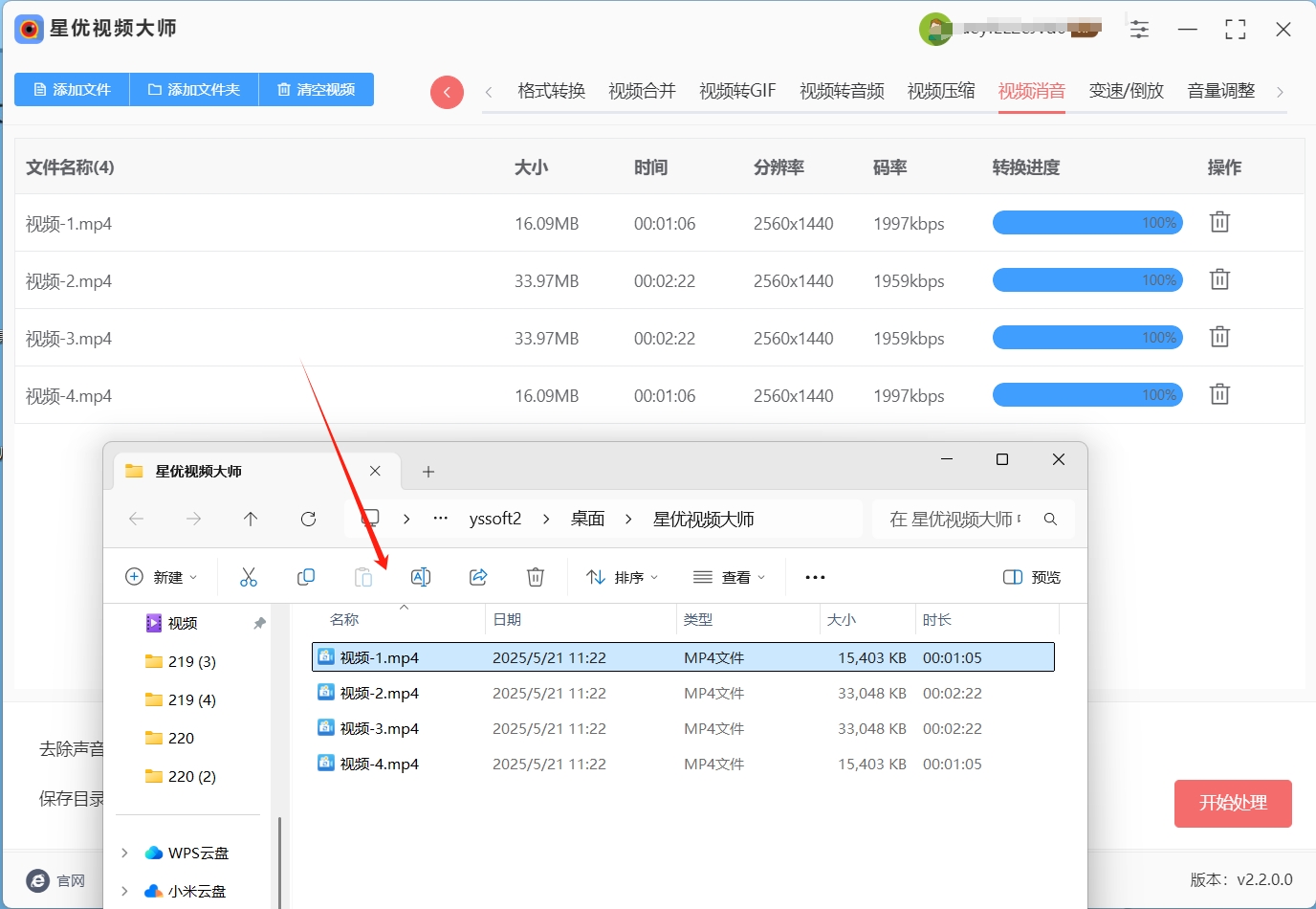Click Explorer copy icon
Screen dimensions: 1316x909
[x=306, y=577]
